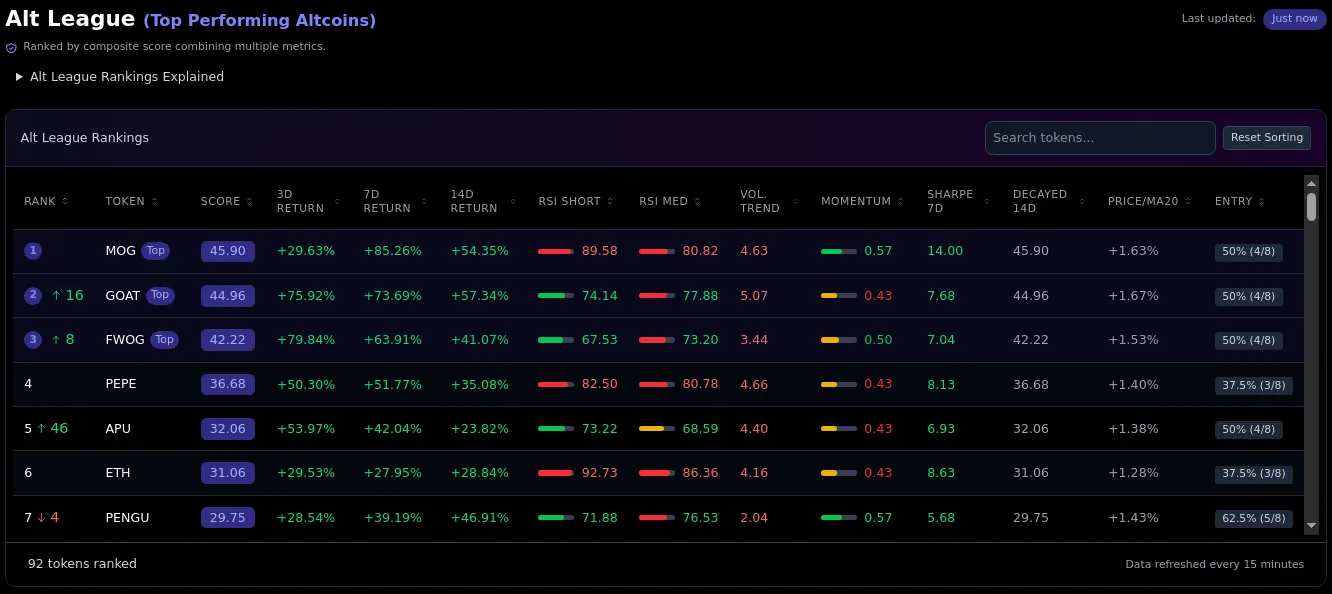The image size is (1332, 594).
Task: Click the rank 3 circle badge for FWOG
Action: tap(33, 340)
